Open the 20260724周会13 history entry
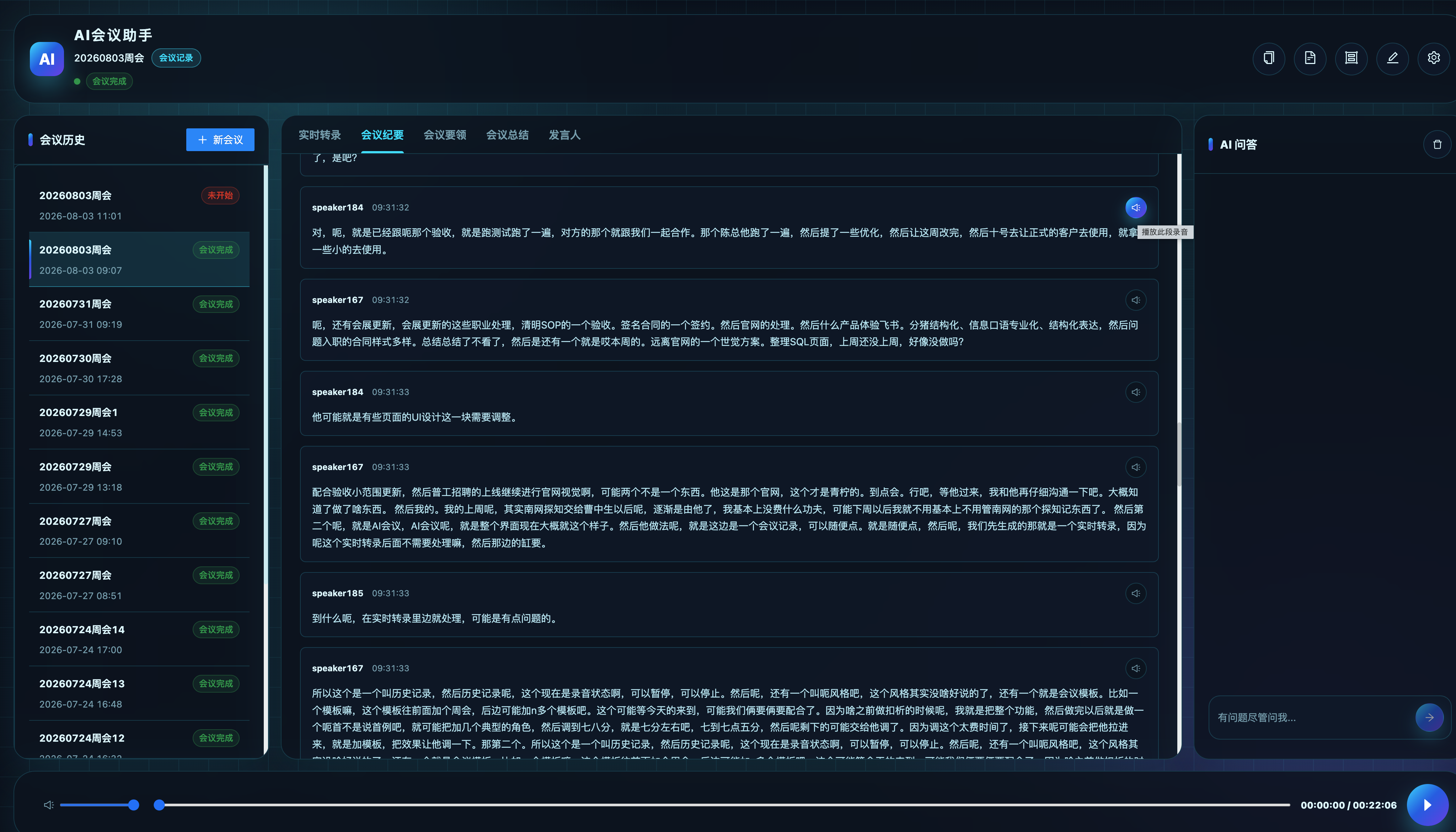Viewport: 1456px width, 832px height. 139,693
